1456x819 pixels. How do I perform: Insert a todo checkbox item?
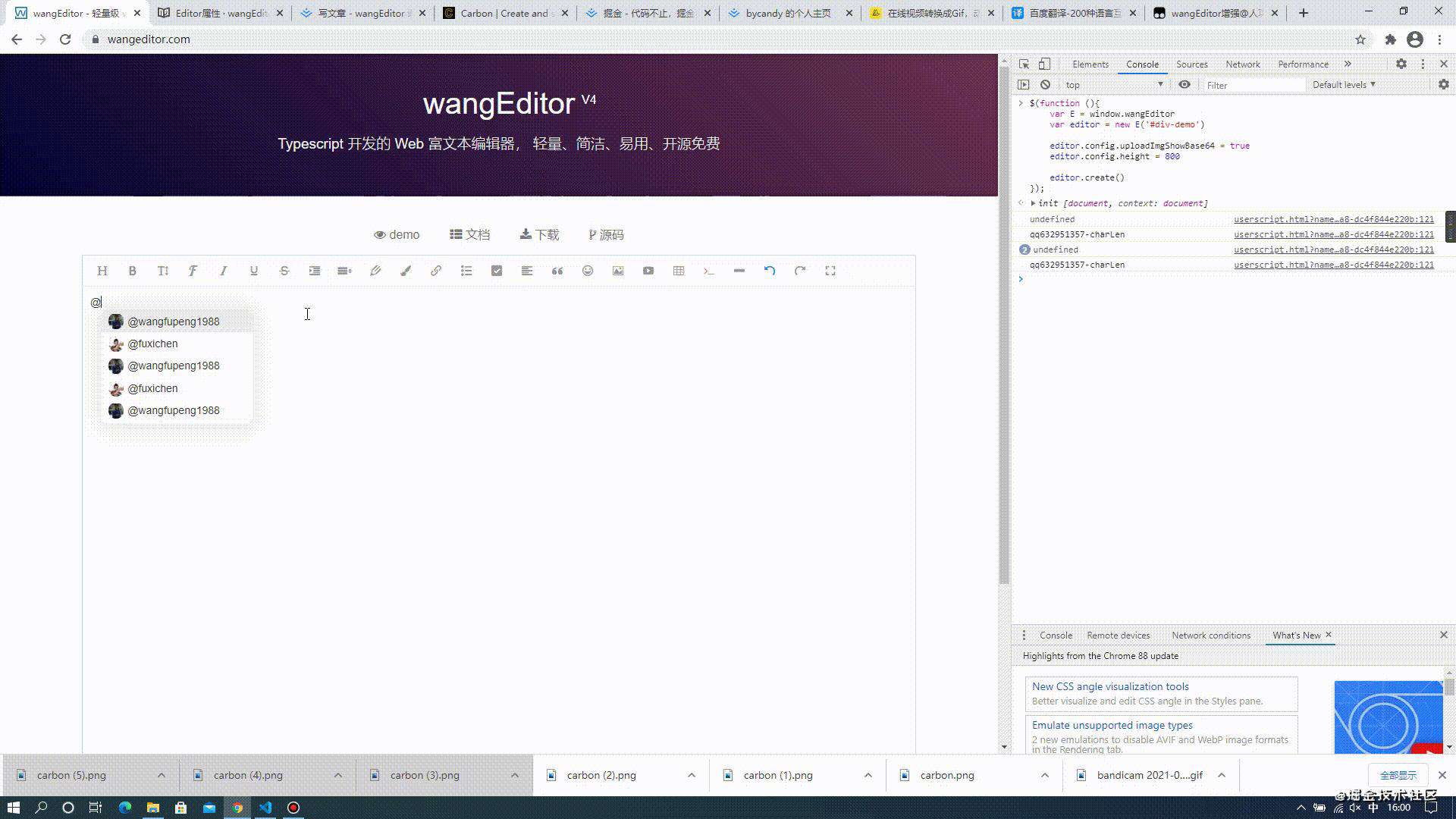(x=497, y=271)
